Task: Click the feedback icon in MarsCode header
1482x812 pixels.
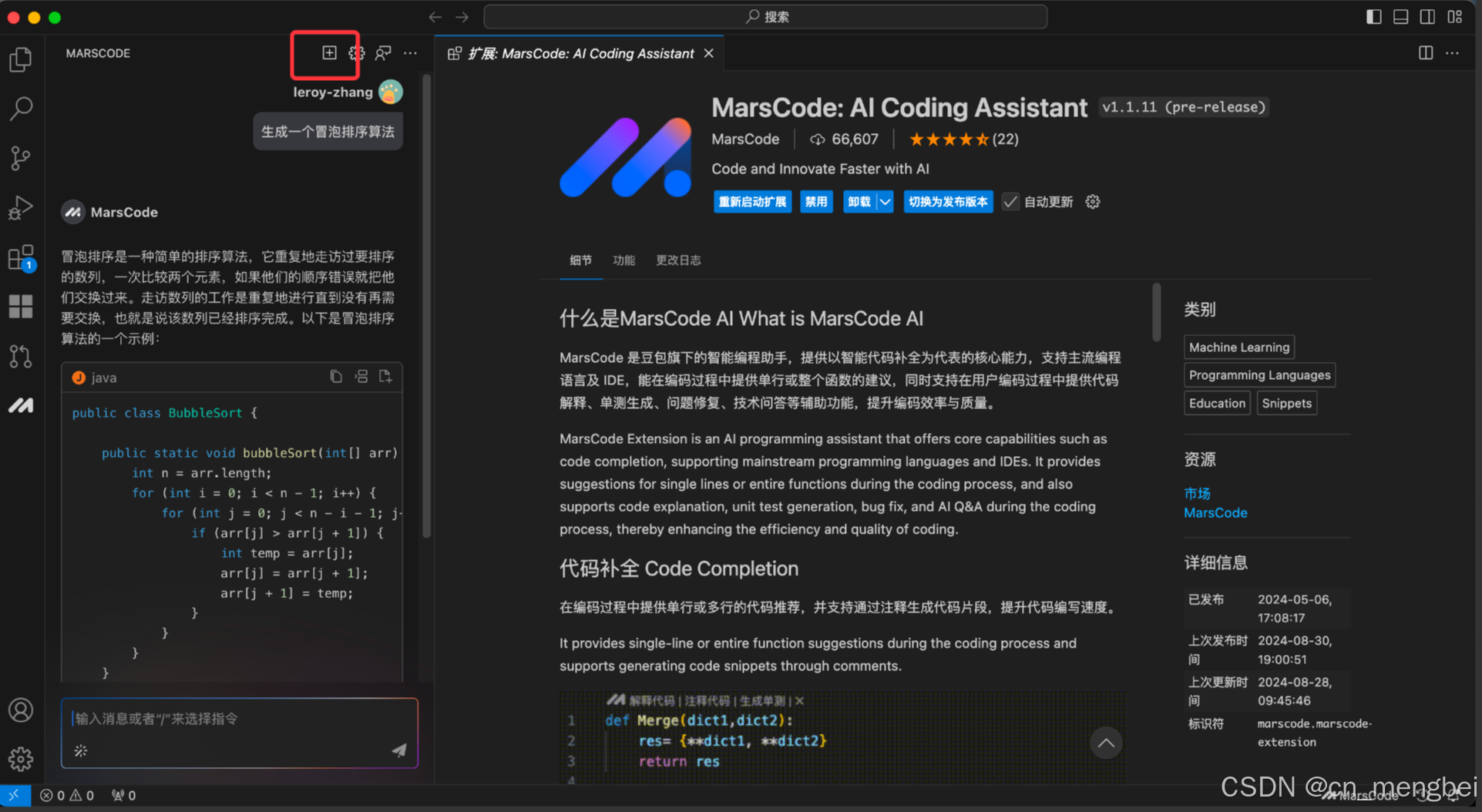Action: (383, 52)
